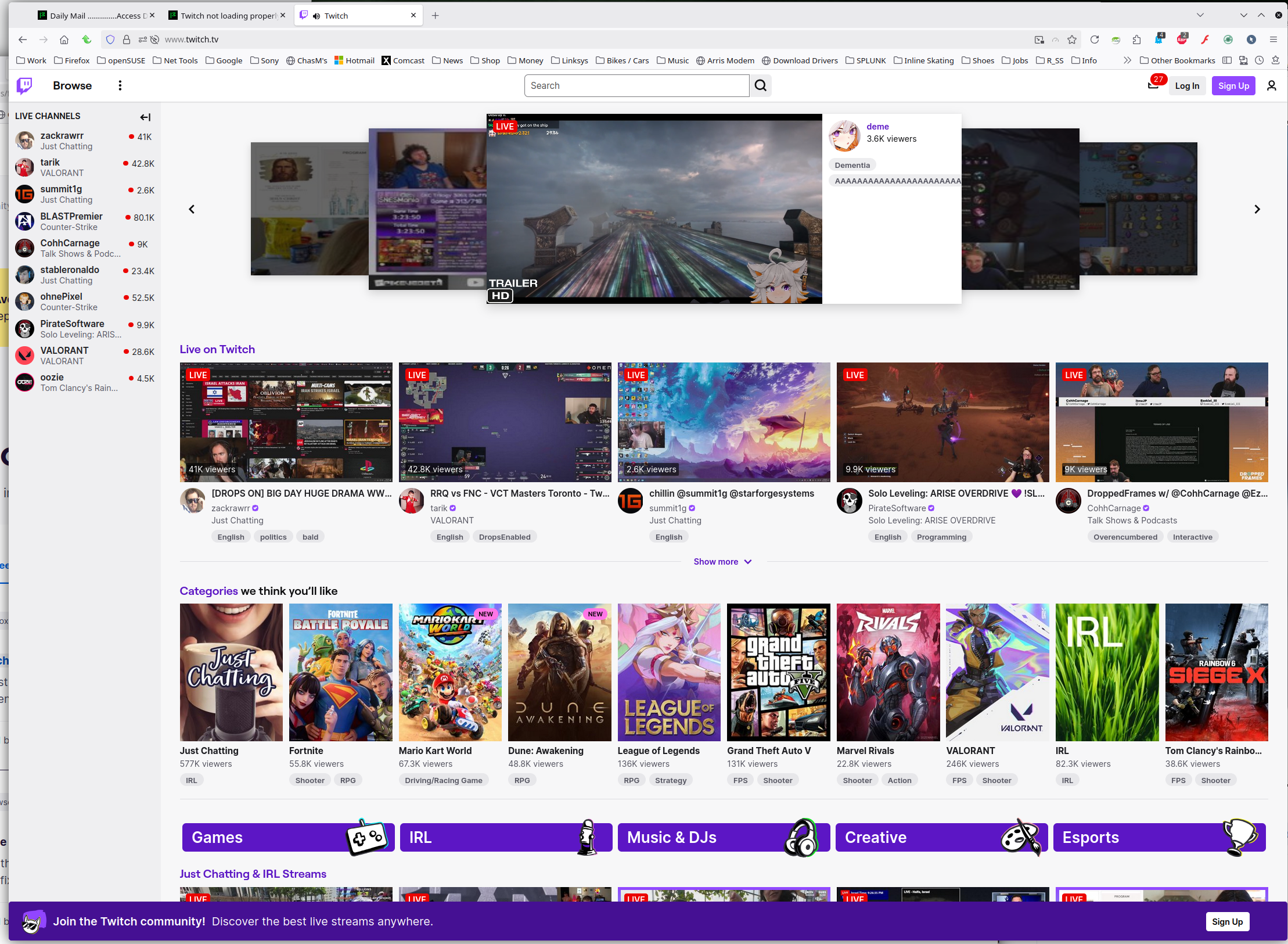Open the notifications inbox with 27 badge
1288x944 pixels.
[x=1153, y=86]
